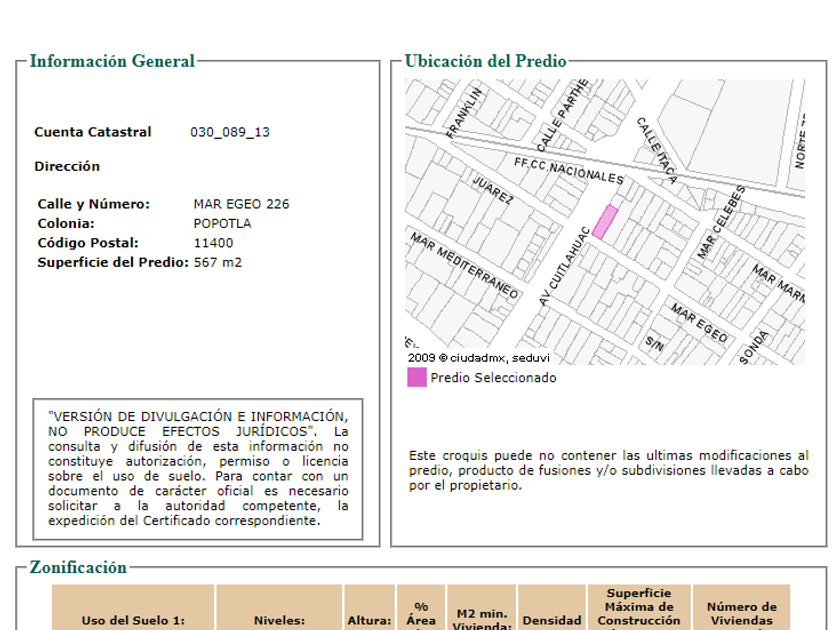Click the Información General section title
840x630 pixels.
coord(112,61)
